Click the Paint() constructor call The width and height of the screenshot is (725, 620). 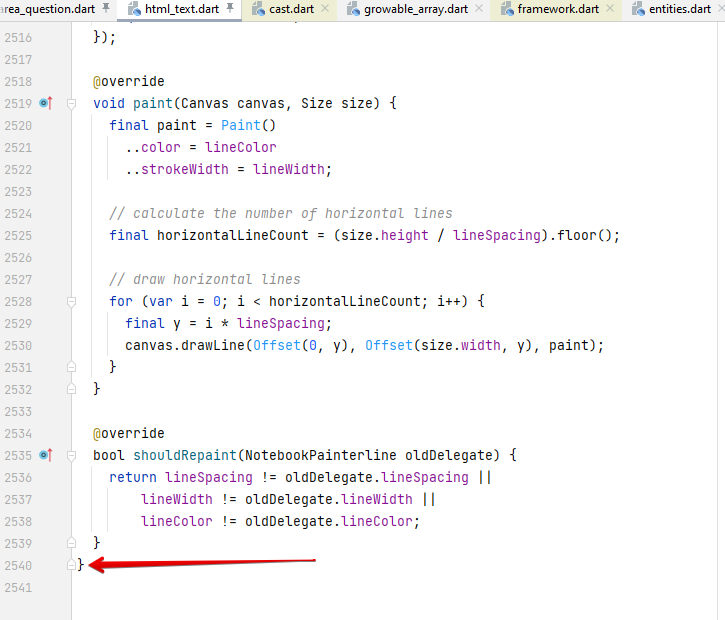(248, 125)
